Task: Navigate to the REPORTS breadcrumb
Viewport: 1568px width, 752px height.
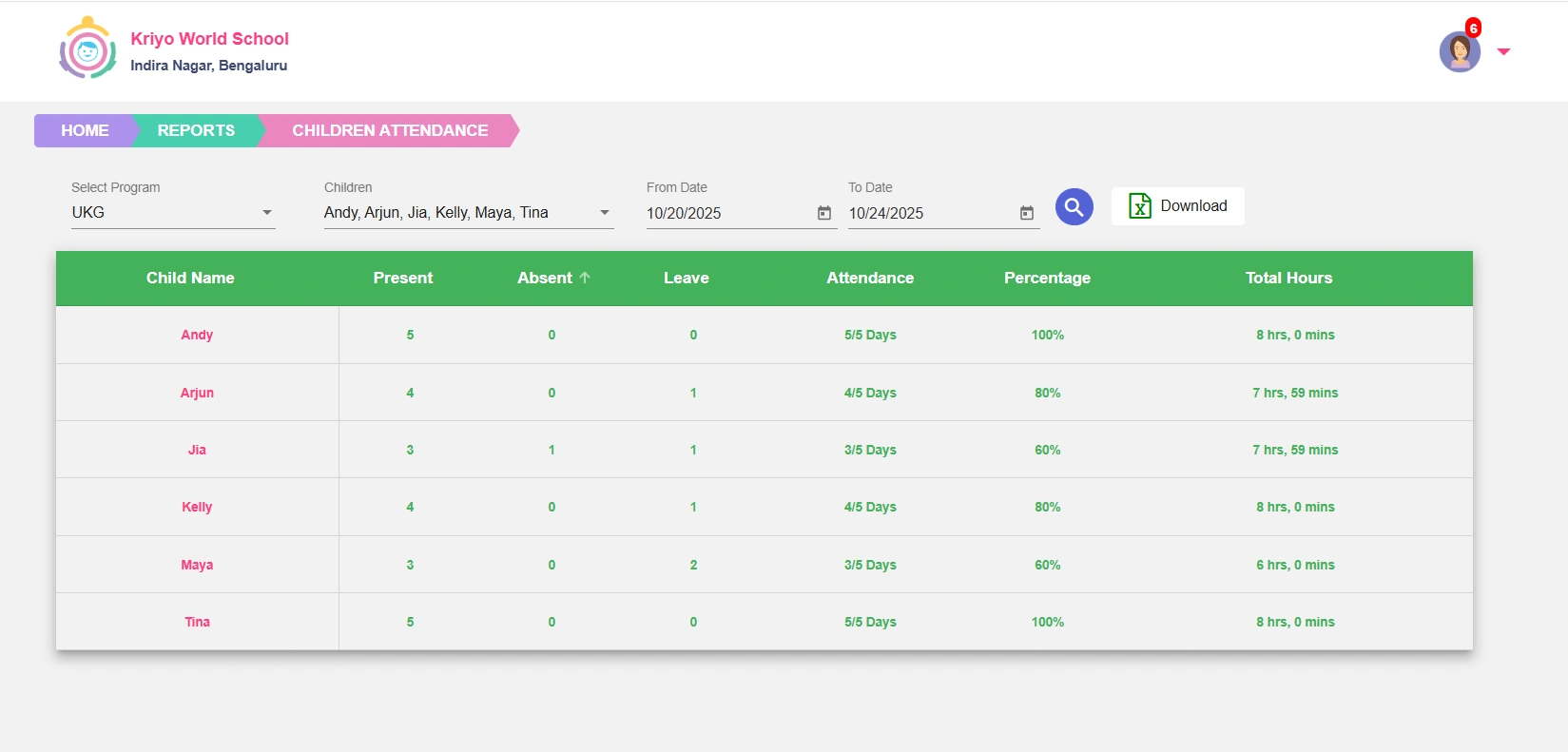Action: coord(196,131)
